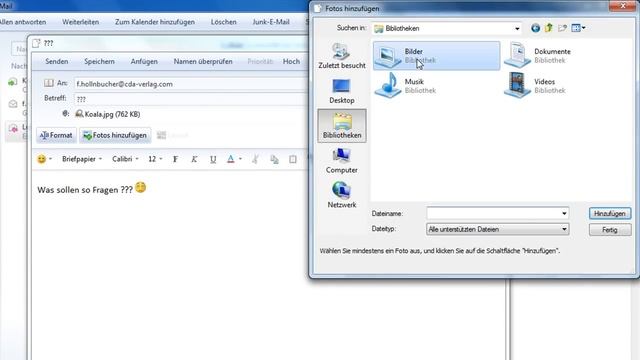Select Netzwerk in the places bar
The height and width of the screenshot is (360, 640).
coord(342,195)
